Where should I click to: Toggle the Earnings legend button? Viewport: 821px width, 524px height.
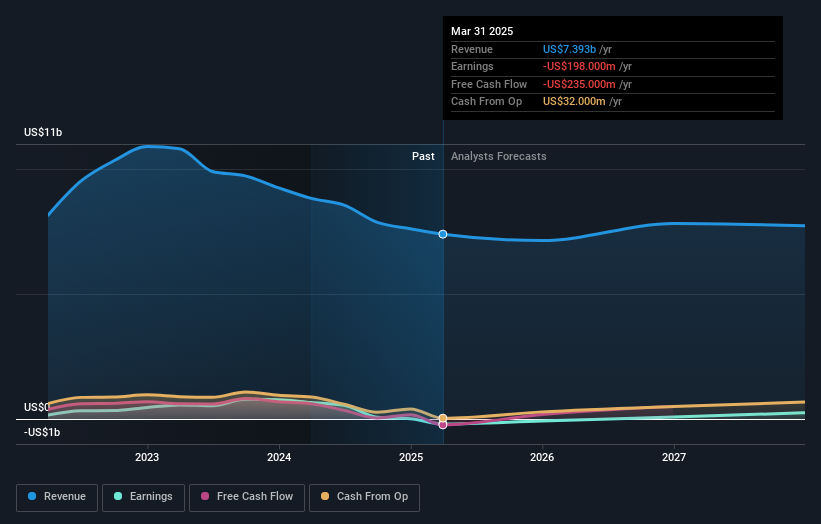pos(143,497)
